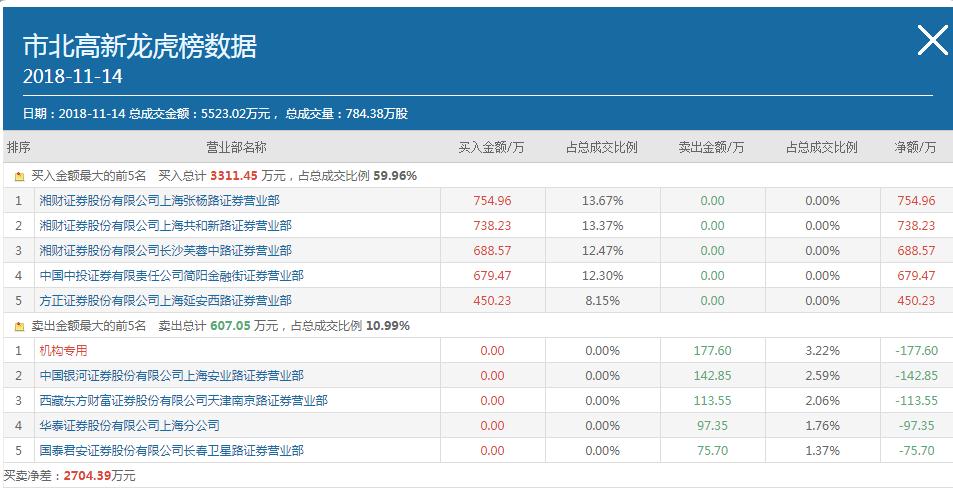Click the 13.37% ratio cell
The image size is (953, 489).
pos(602,225)
